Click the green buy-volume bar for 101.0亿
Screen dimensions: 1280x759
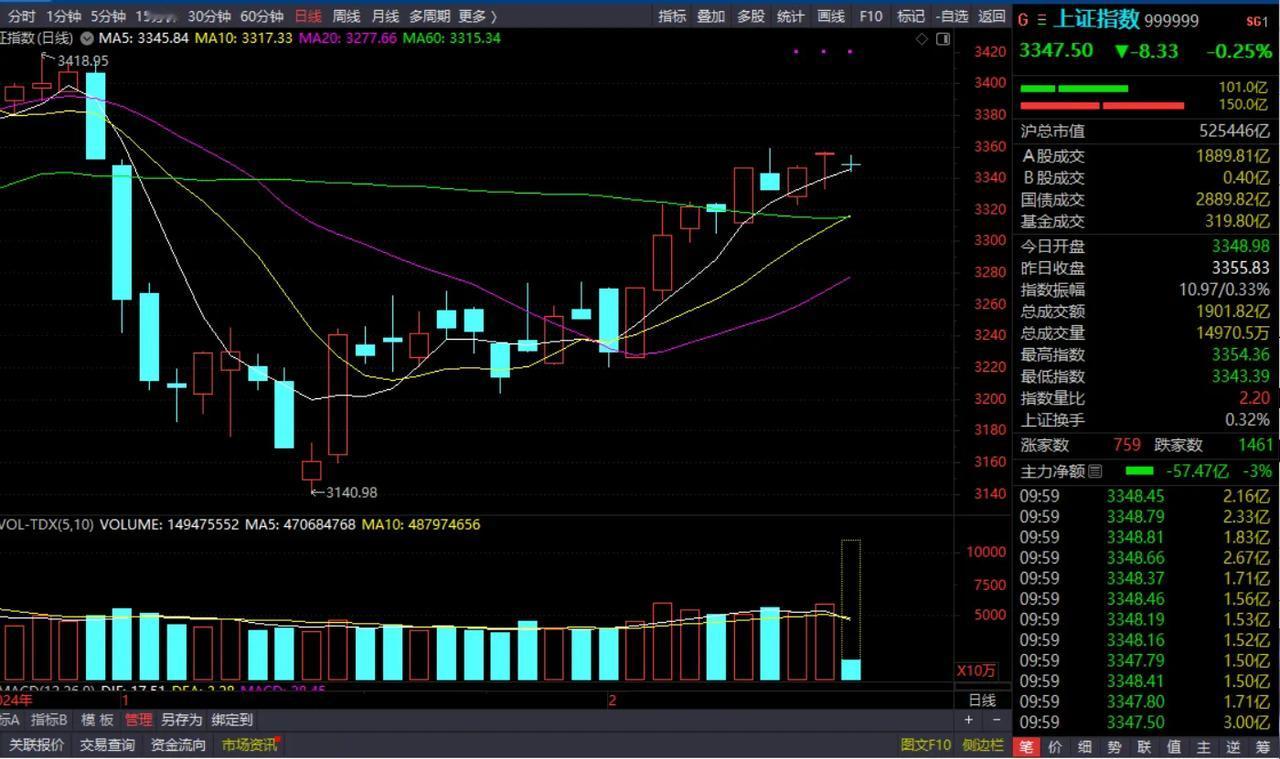(1074, 89)
